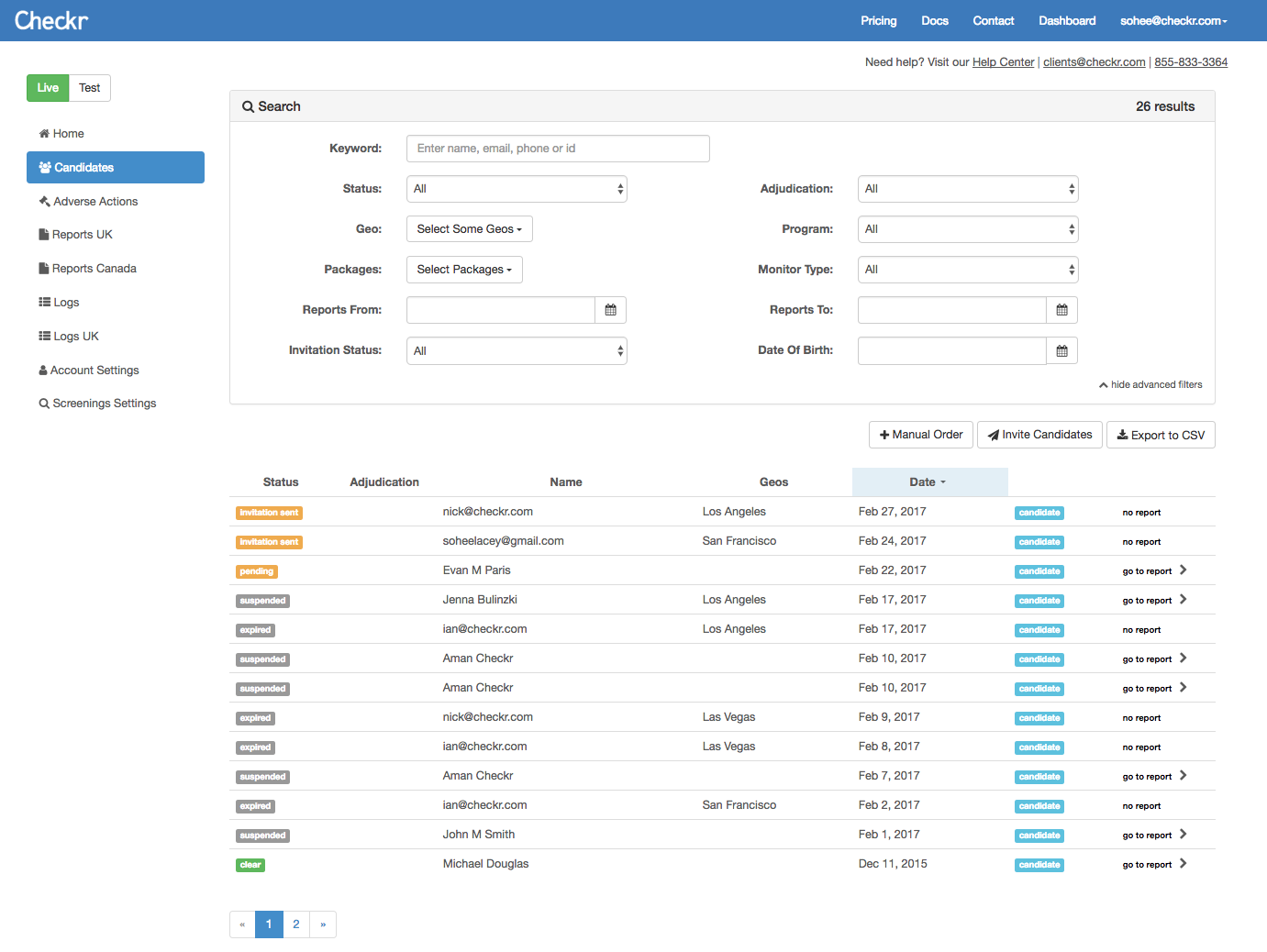The width and height of the screenshot is (1267, 952).
Task: Click the calendar icon for Reports From
Action: [x=610, y=310]
